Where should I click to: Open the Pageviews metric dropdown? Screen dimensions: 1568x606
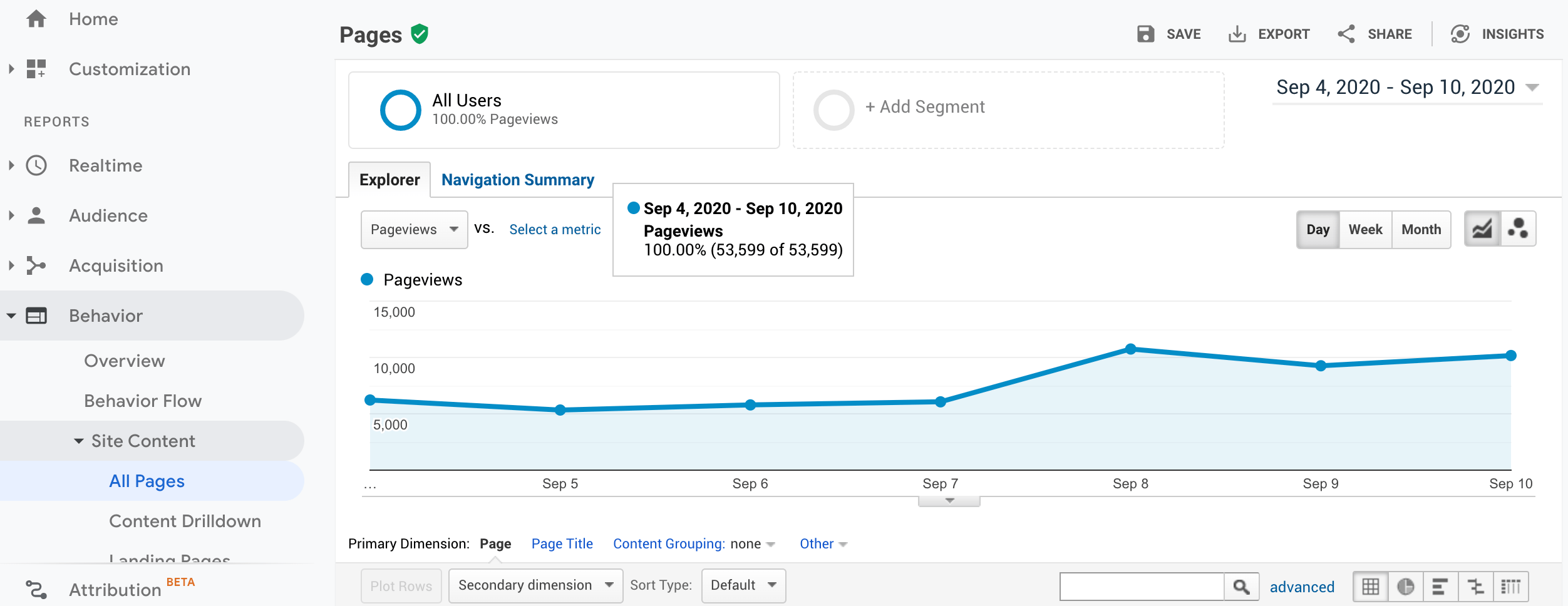pos(415,230)
